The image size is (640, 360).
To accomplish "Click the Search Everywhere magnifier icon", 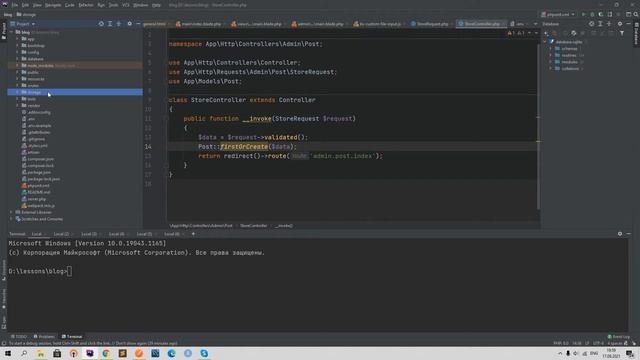I will [x=636, y=15].
